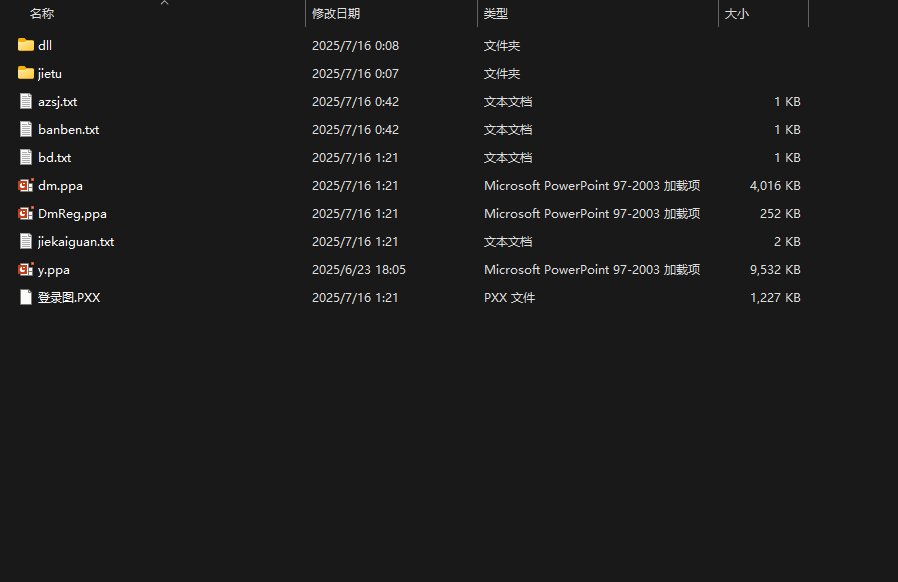Click the 9,532 KB size entry
Image resolution: width=898 pixels, height=582 pixels.
pos(775,270)
